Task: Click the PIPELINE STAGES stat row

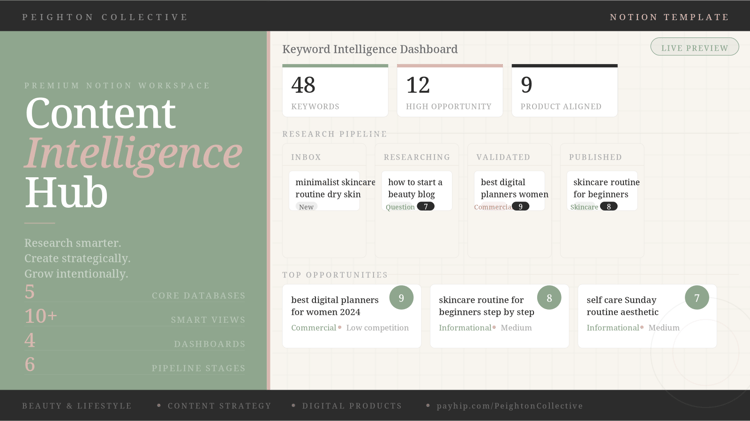Action: pos(135,365)
